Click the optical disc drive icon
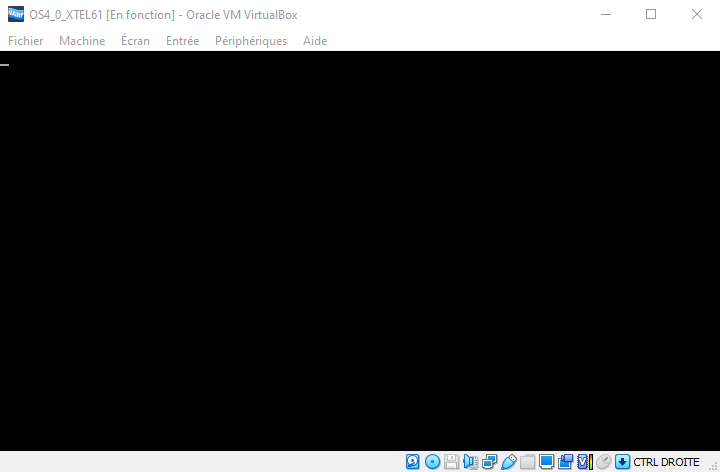Image resolution: width=720 pixels, height=472 pixels. [x=432, y=461]
